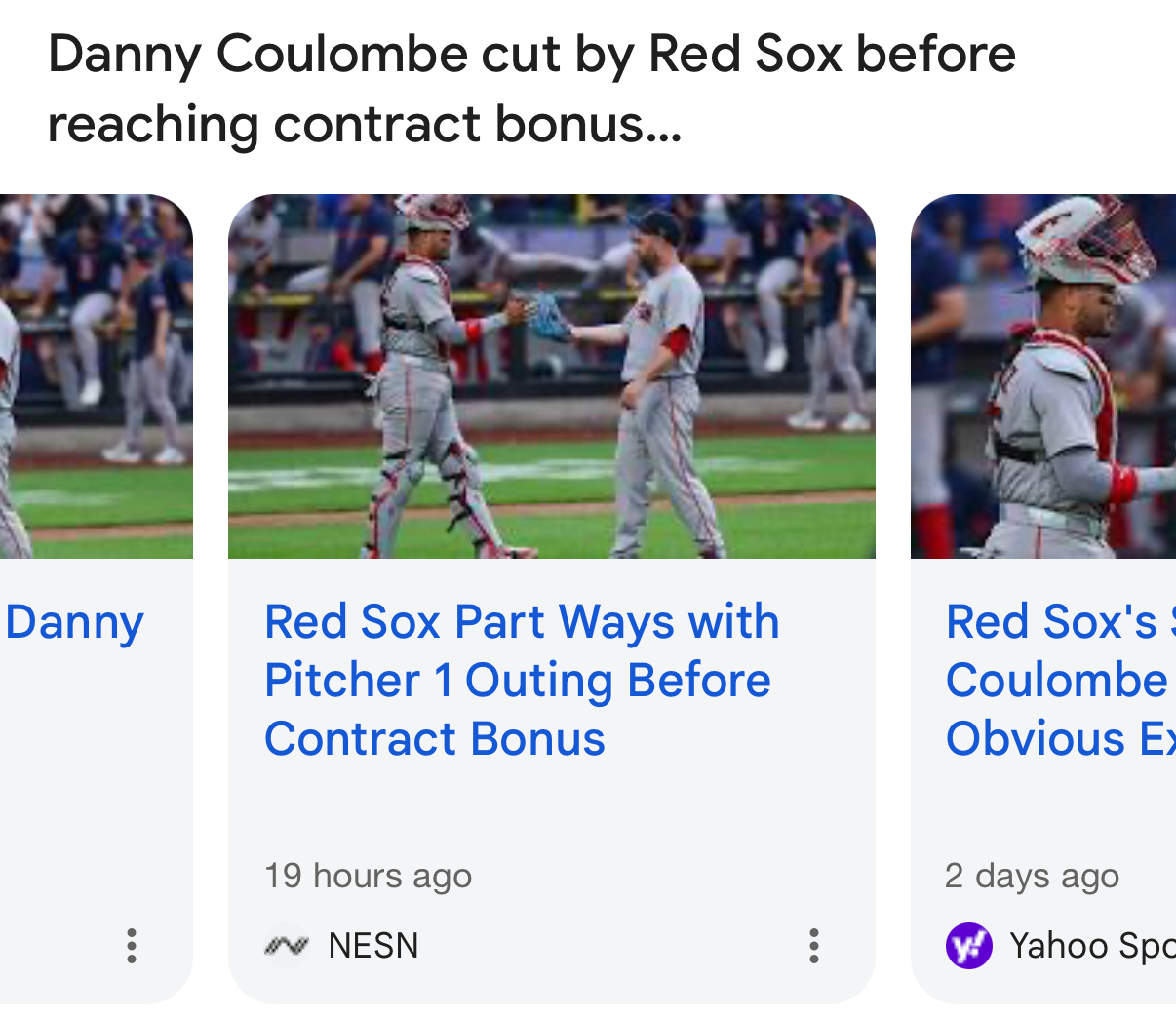This screenshot has width=1176, height=1019.
Task: Open three-dot menu on Danny card
Action: [x=132, y=946]
